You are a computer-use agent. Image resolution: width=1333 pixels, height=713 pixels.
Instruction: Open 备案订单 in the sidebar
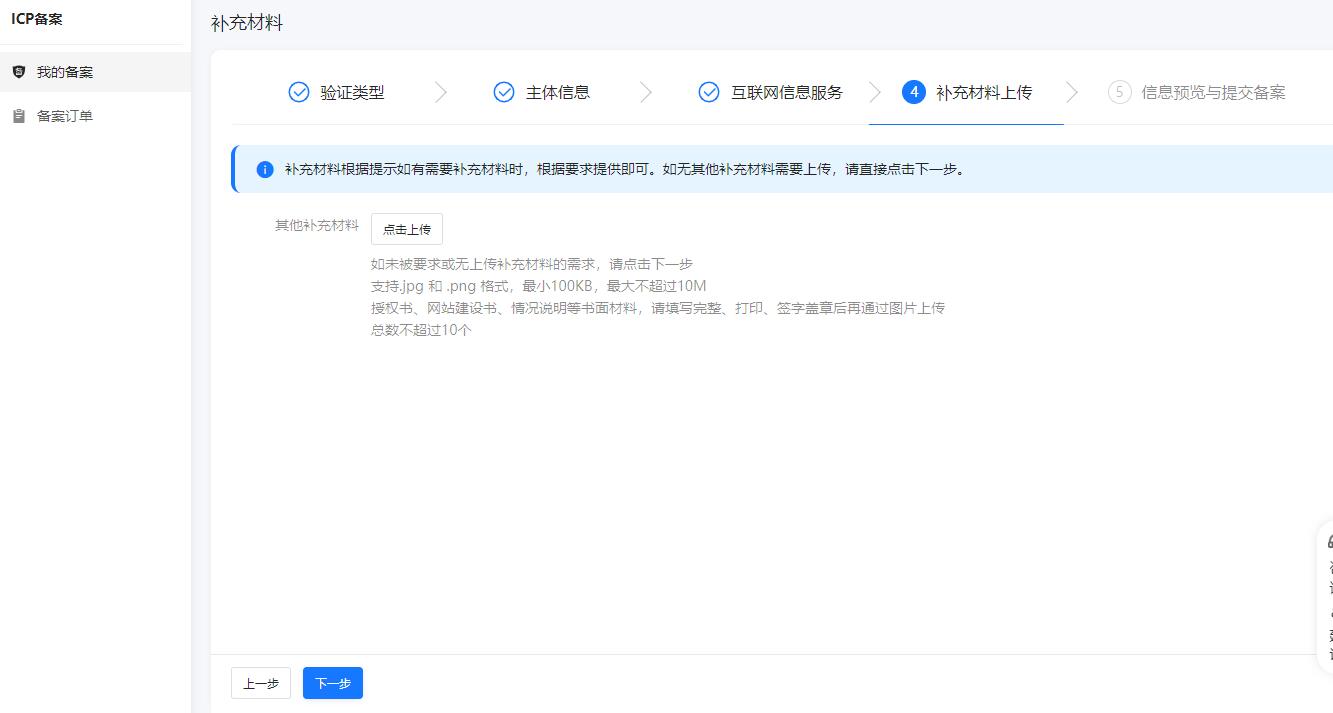pyautogui.click(x=95, y=116)
